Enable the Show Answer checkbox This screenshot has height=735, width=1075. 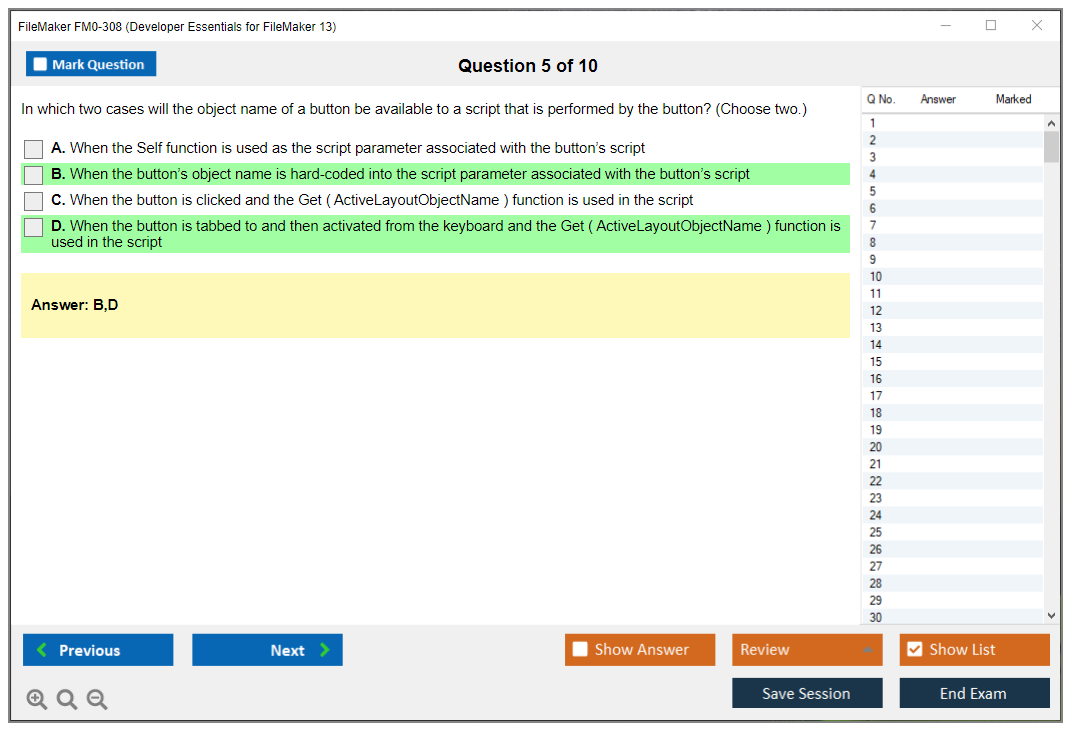(580, 650)
